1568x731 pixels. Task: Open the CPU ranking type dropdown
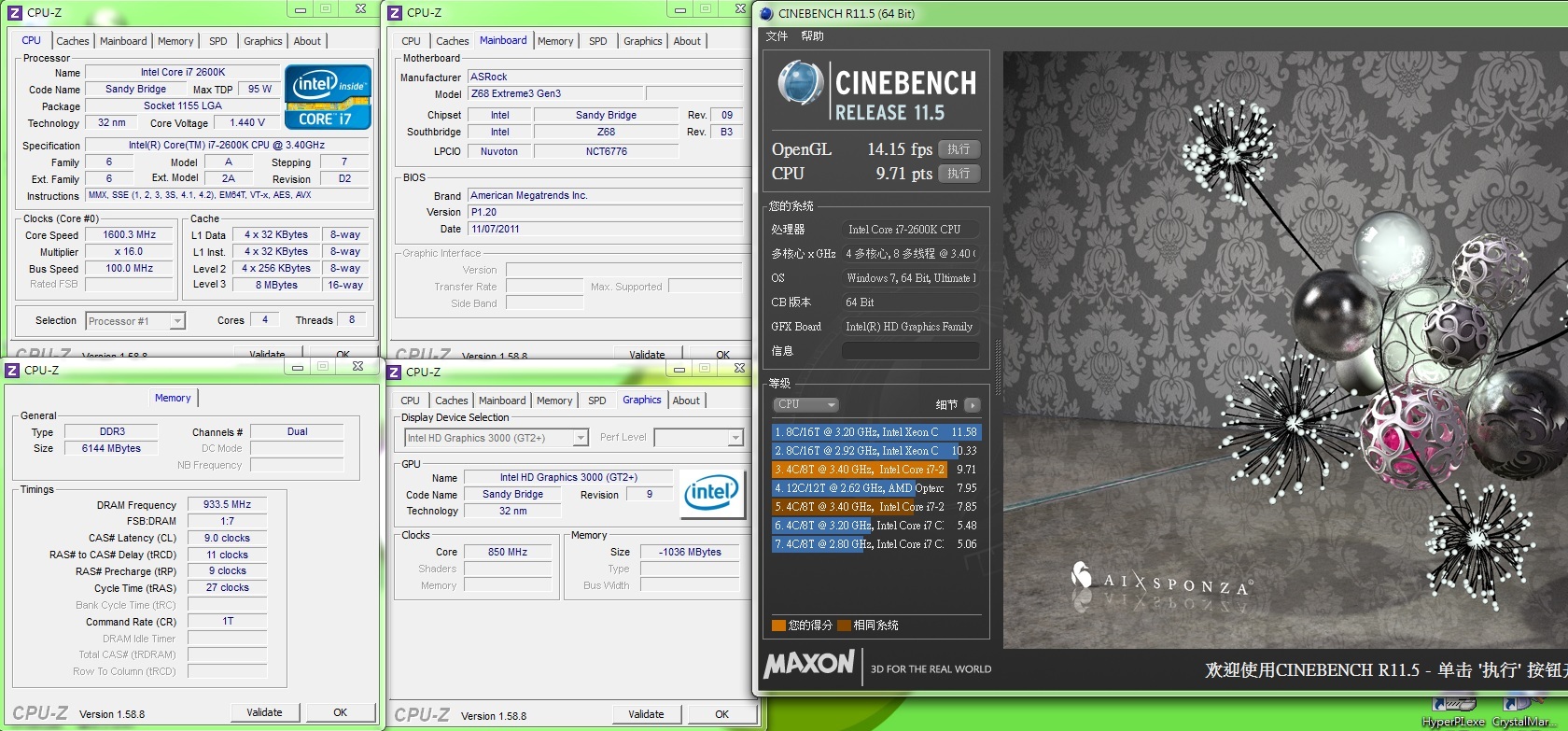coord(805,404)
